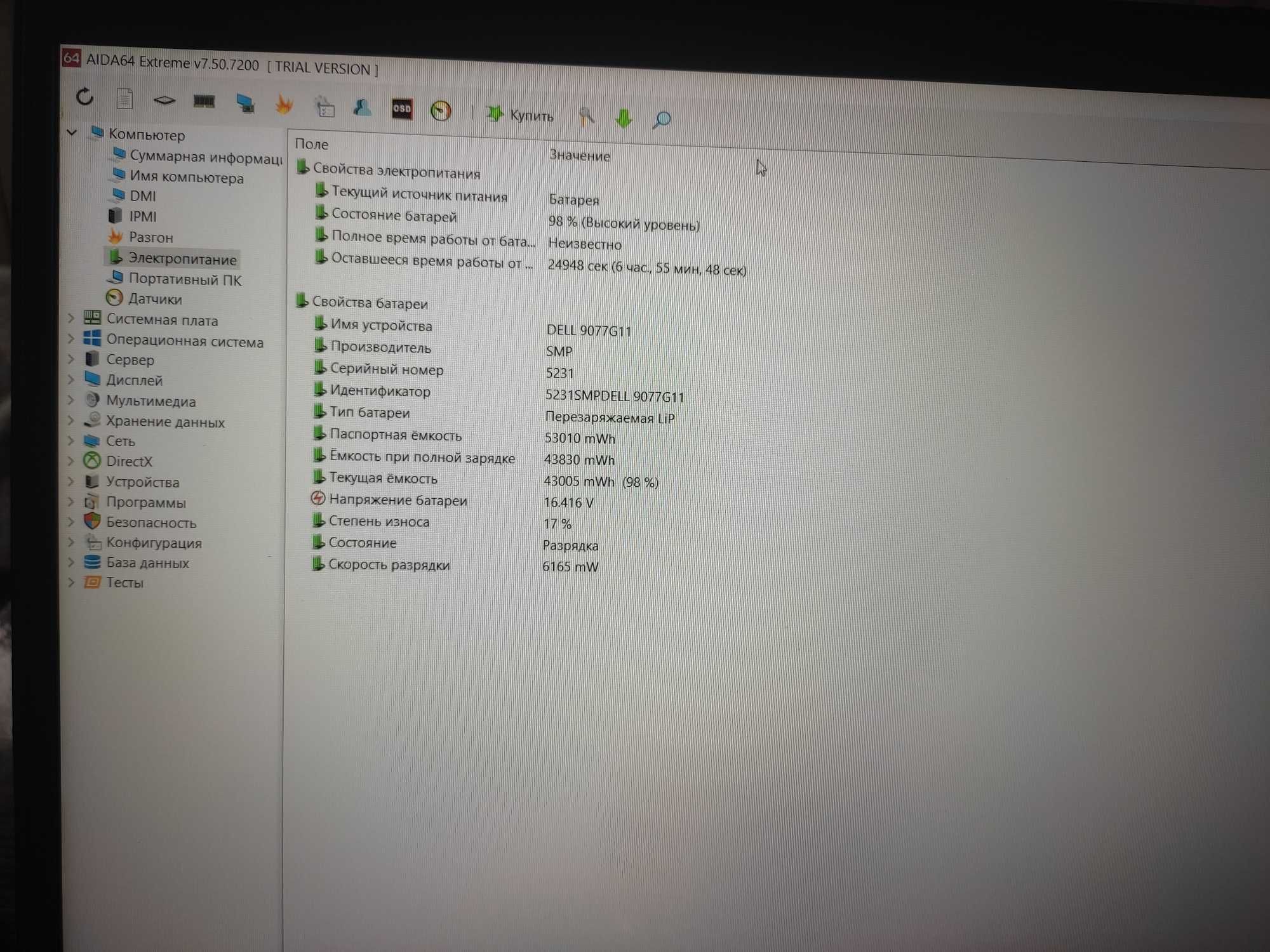Select Текущая ёмкость row
The width and height of the screenshot is (1270, 952).
[485, 479]
